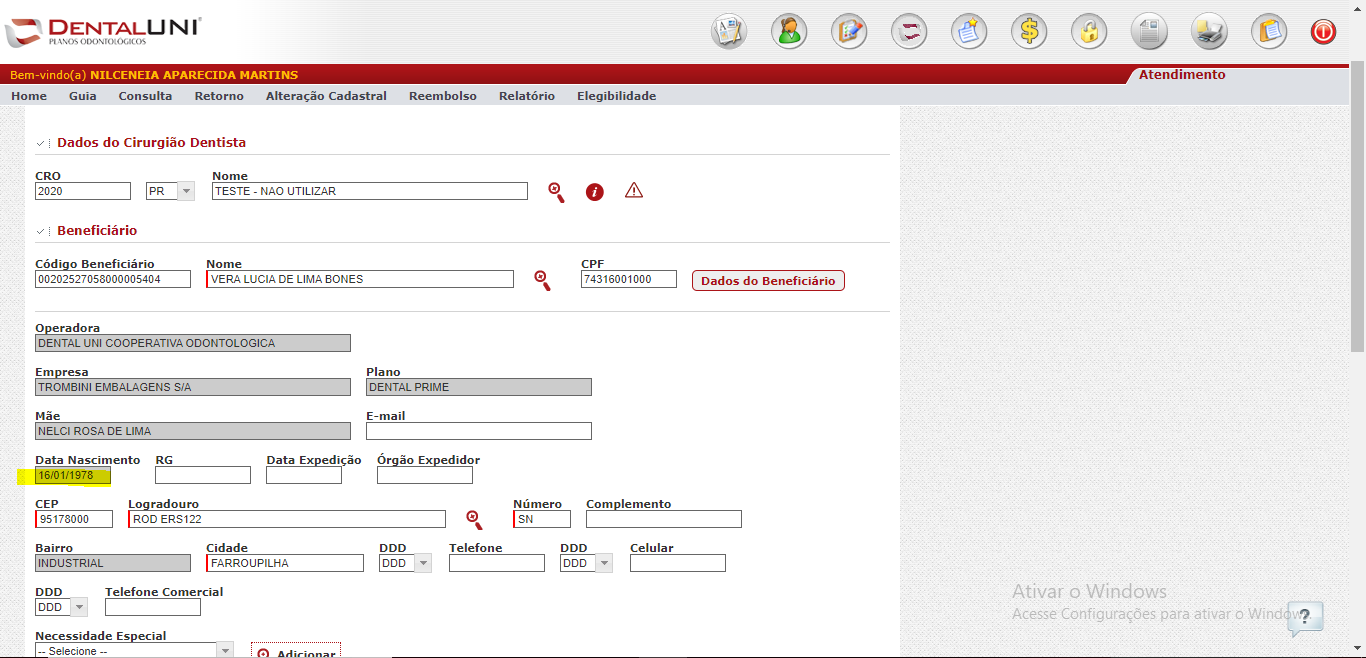Click the gold padlock icon
This screenshot has width=1366, height=658.
[x=1089, y=32]
